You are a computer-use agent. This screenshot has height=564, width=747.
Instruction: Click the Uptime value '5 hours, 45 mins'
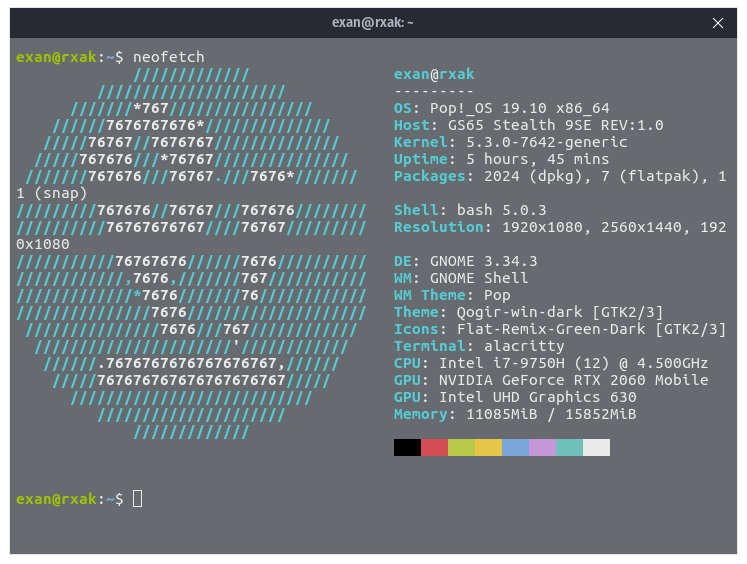coord(537,159)
